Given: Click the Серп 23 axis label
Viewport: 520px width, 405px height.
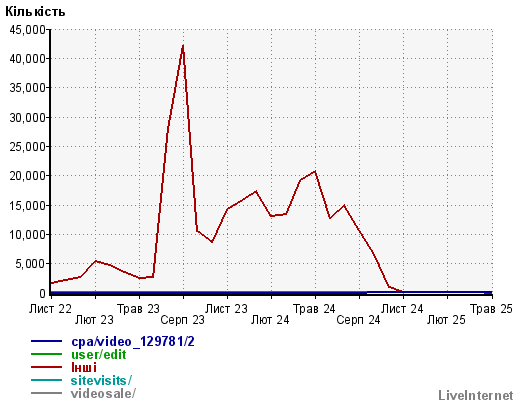Looking at the screenshot, I should pos(182,320).
